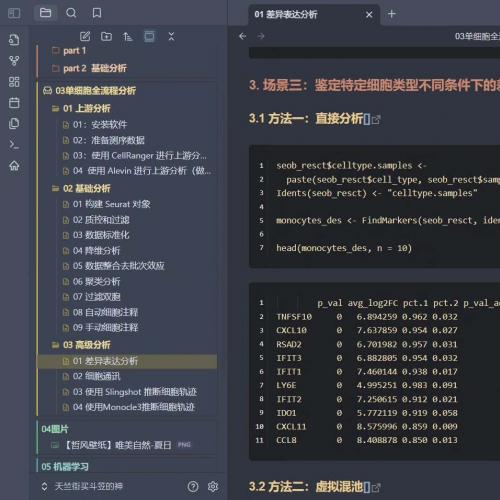Open note 01 构建 Seurat 对象
This screenshot has height=500, width=500.
click(x=112, y=204)
